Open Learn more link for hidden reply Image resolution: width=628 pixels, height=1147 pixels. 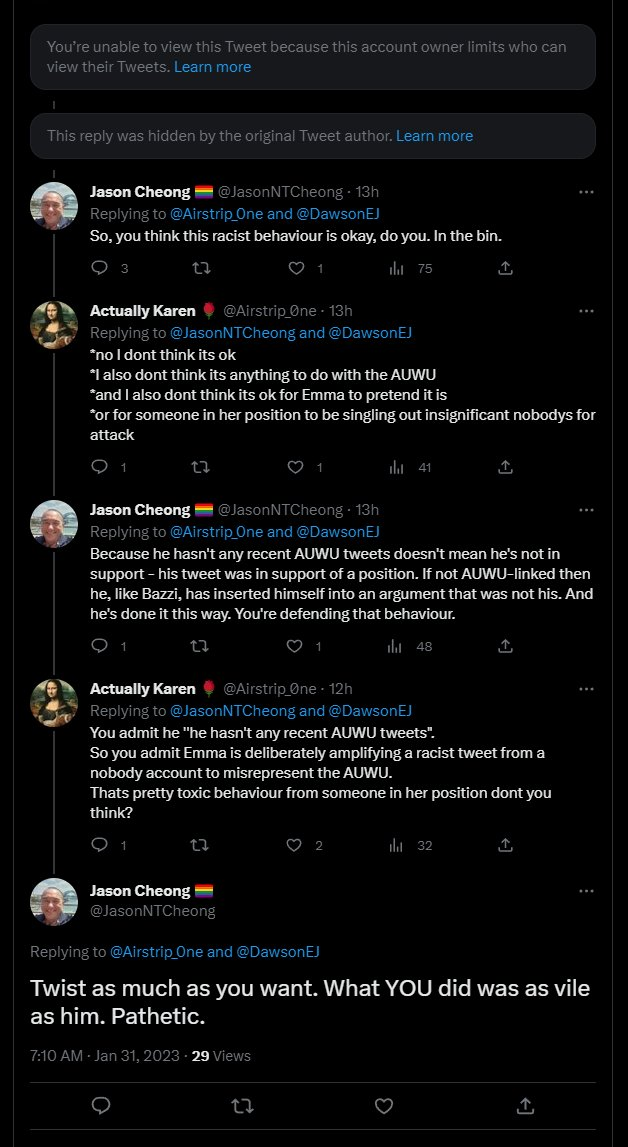pos(434,136)
